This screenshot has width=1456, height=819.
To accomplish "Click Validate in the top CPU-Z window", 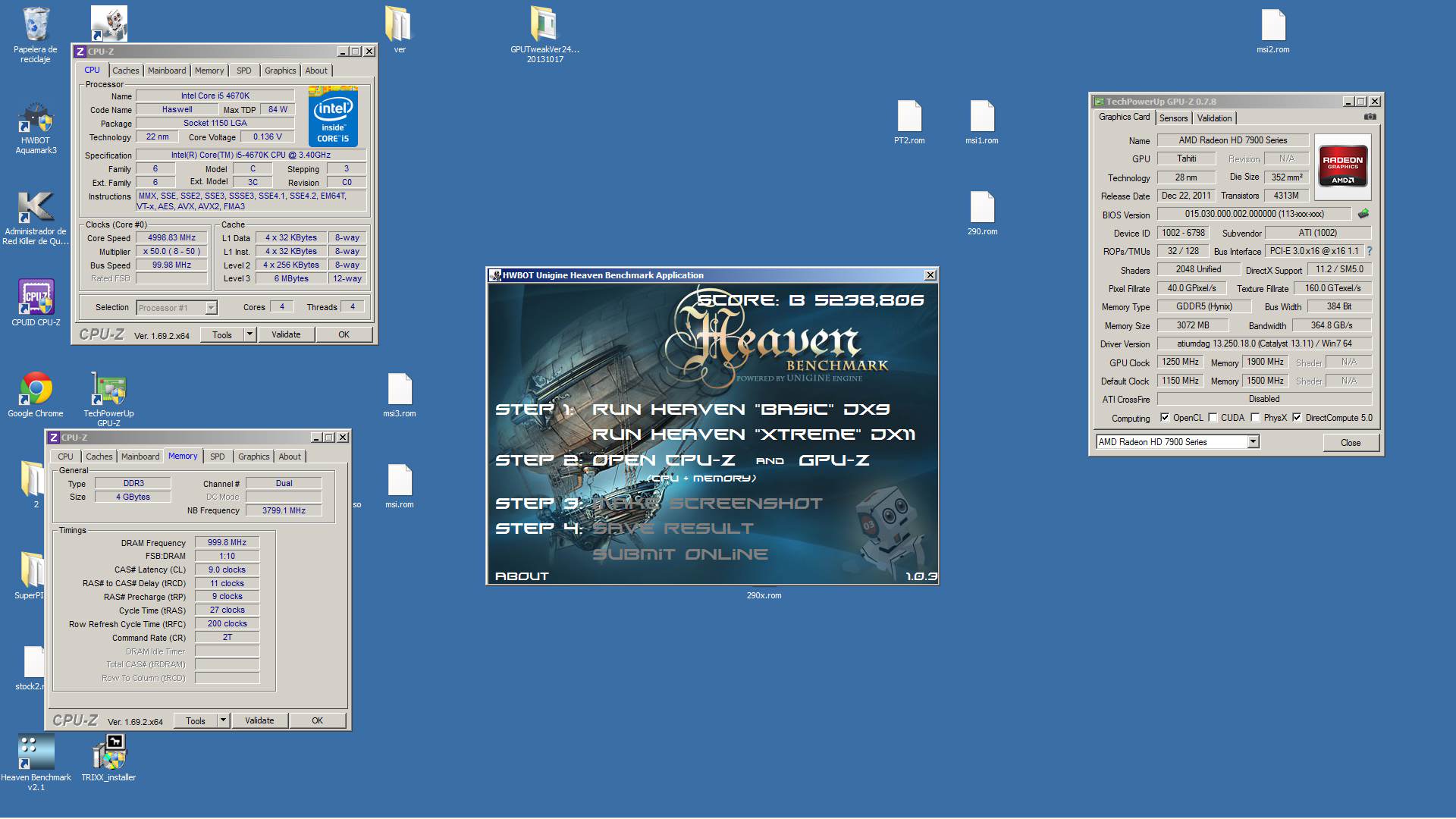I will (286, 334).
